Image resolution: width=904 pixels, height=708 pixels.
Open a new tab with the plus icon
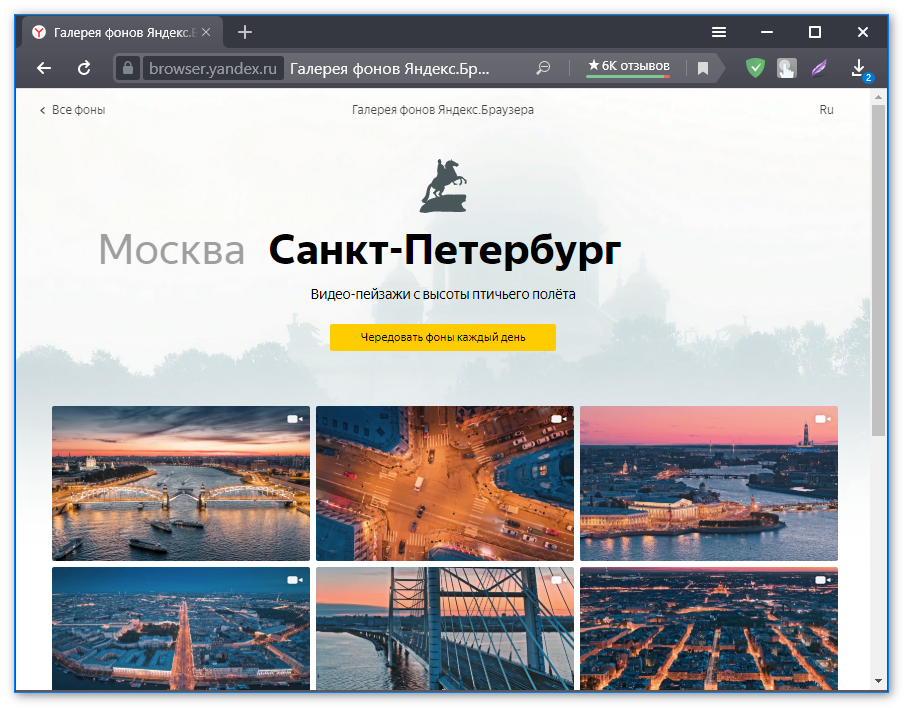pyautogui.click(x=244, y=31)
